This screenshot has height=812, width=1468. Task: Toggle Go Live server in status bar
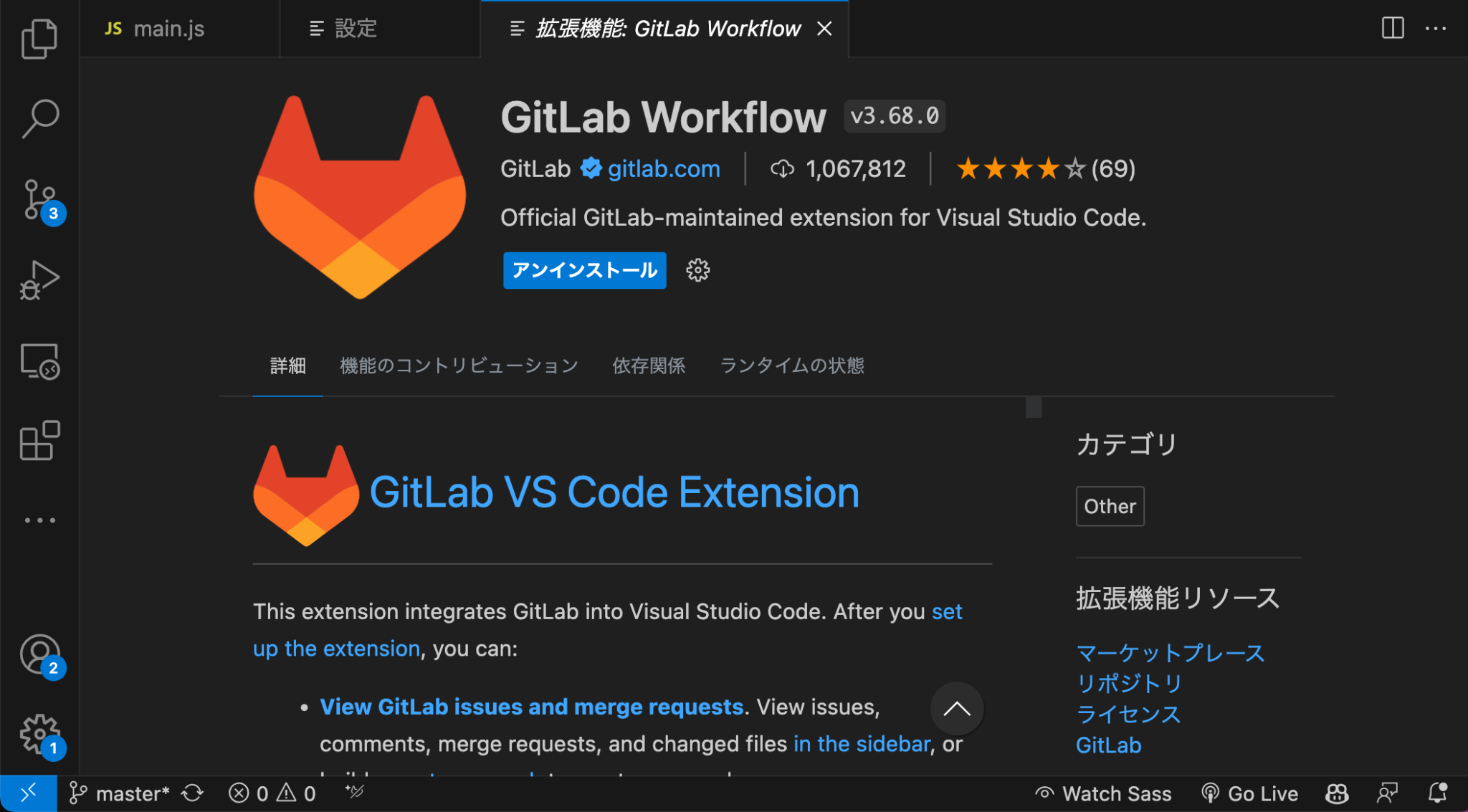tap(1249, 793)
